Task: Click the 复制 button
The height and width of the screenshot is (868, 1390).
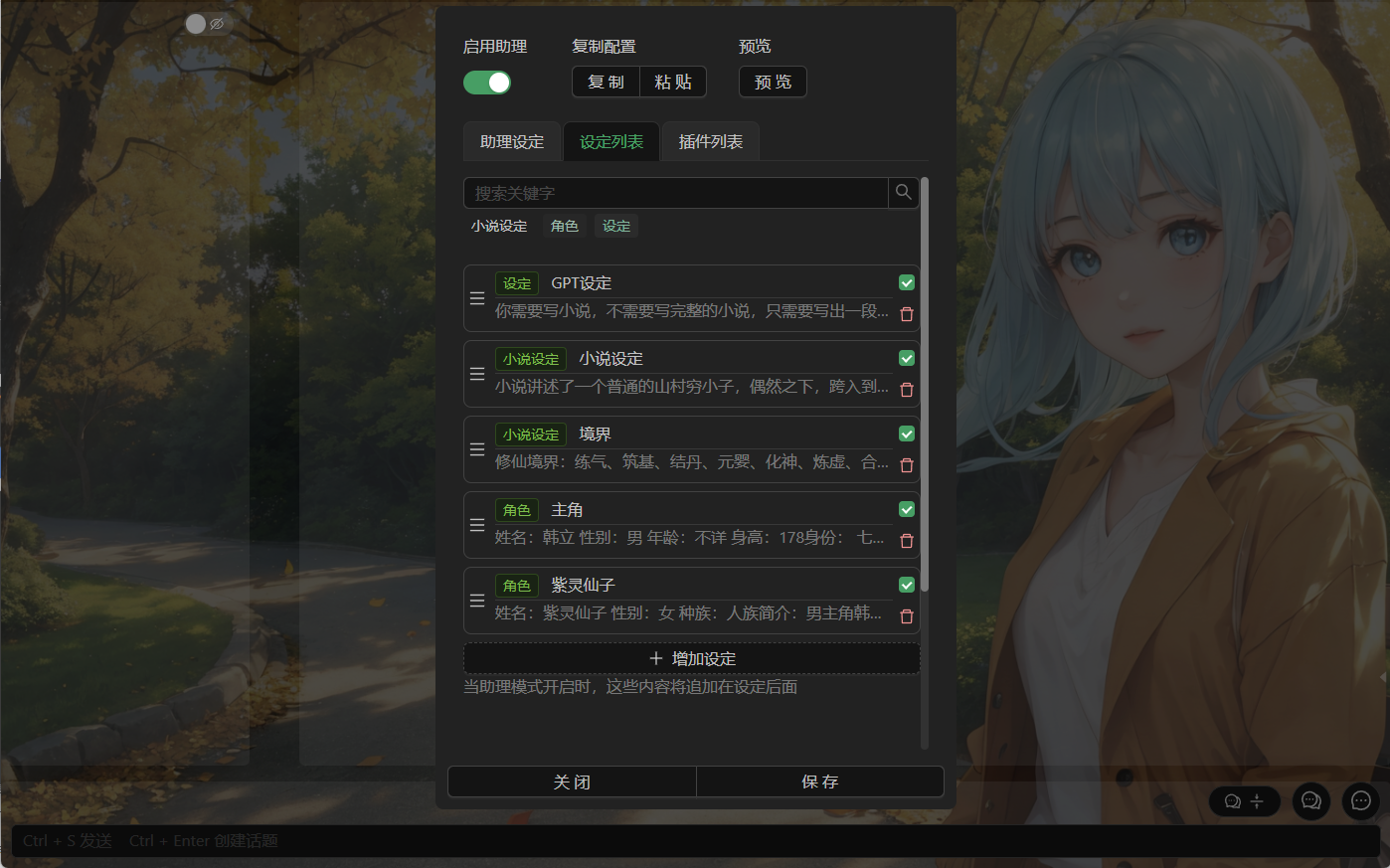Action: tap(606, 82)
